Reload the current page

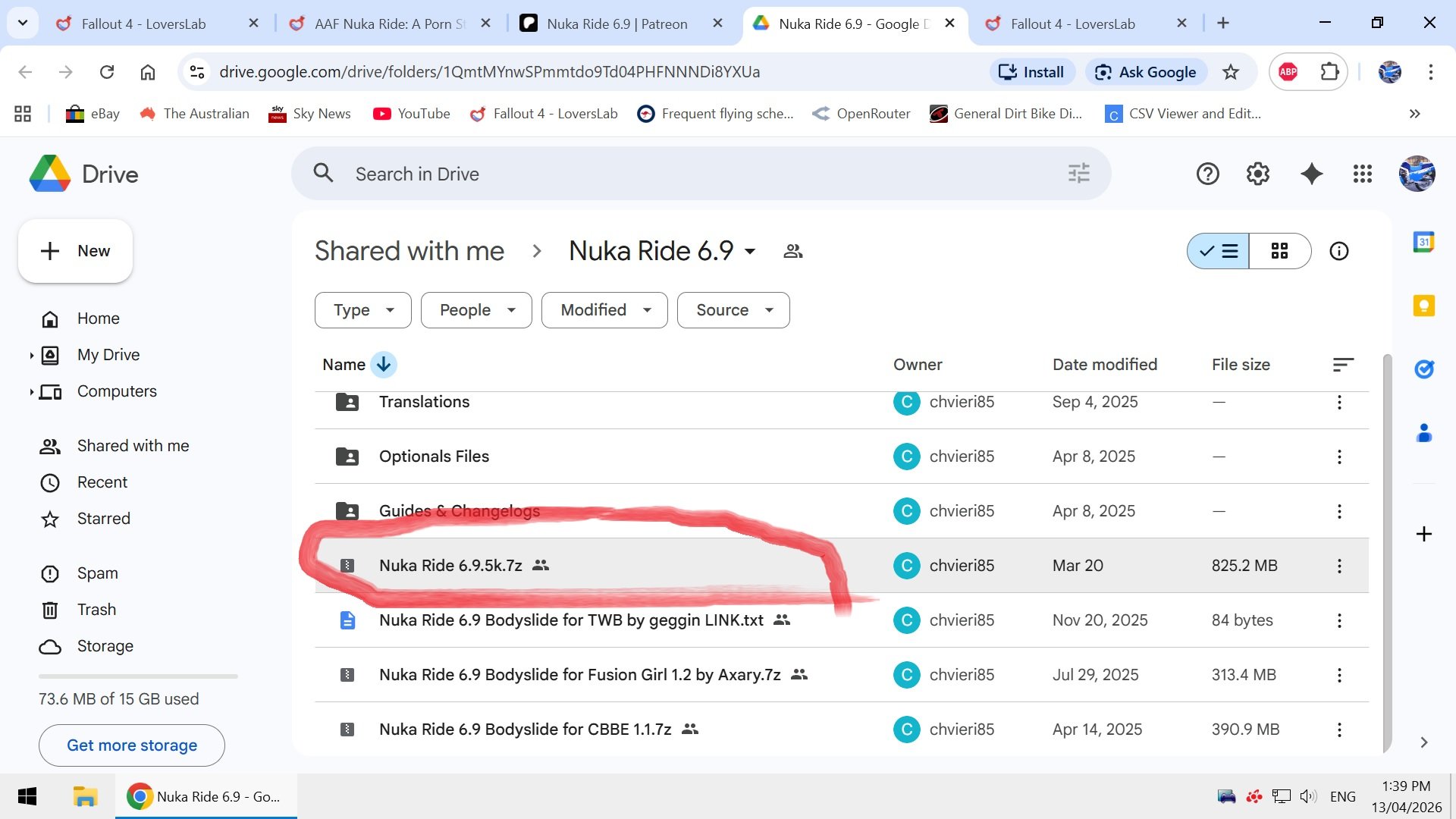[107, 72]
